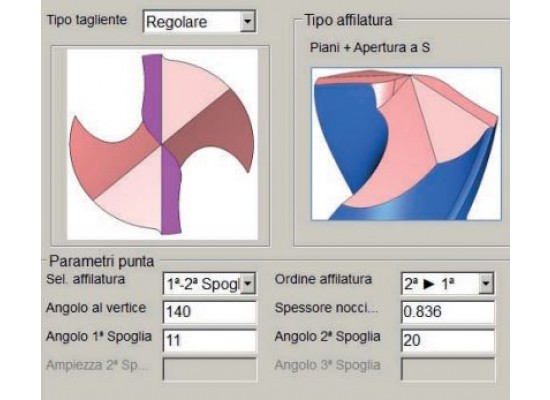550x400 pixels.
Task: Click the disabled Angolo 3ª Spoglia field
Action: click(448, 369)
